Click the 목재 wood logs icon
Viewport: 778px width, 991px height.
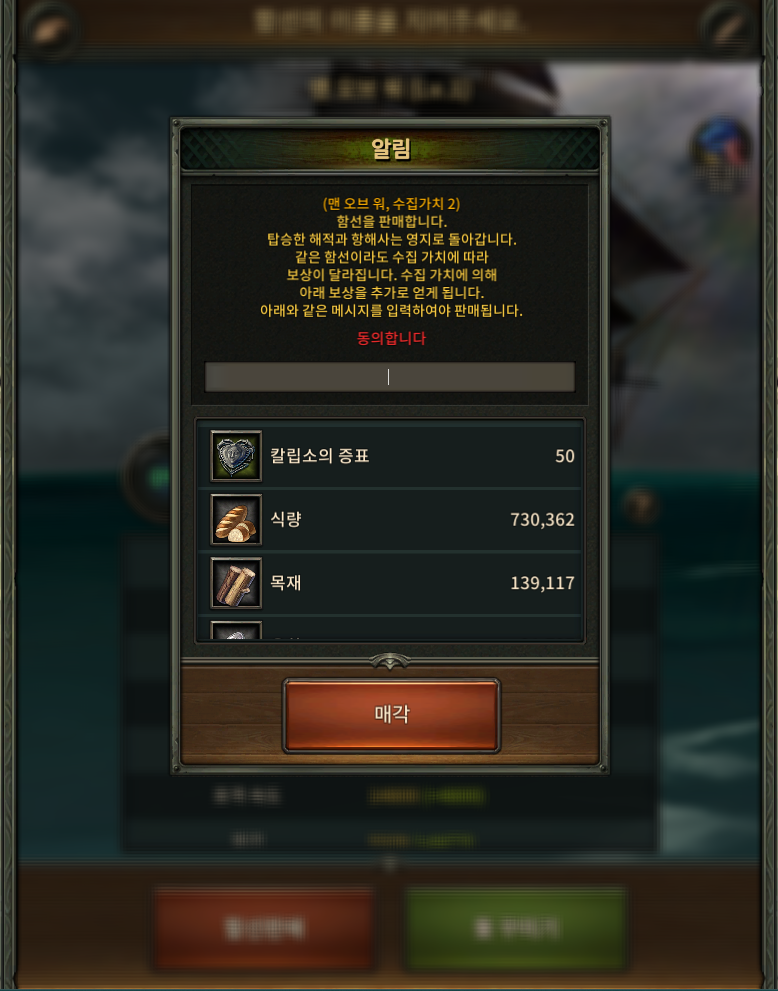click(x=236, y=583)
